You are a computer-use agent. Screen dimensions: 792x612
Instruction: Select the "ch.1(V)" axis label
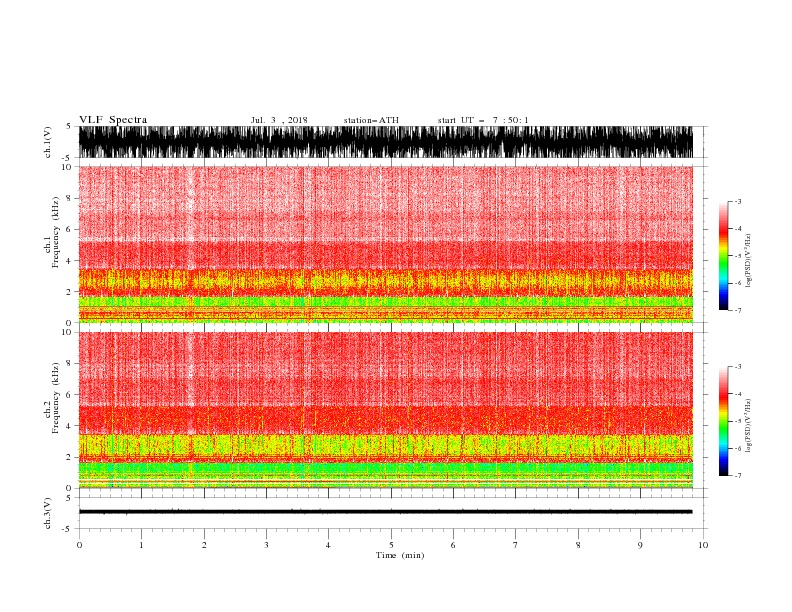tap(48, 142)
